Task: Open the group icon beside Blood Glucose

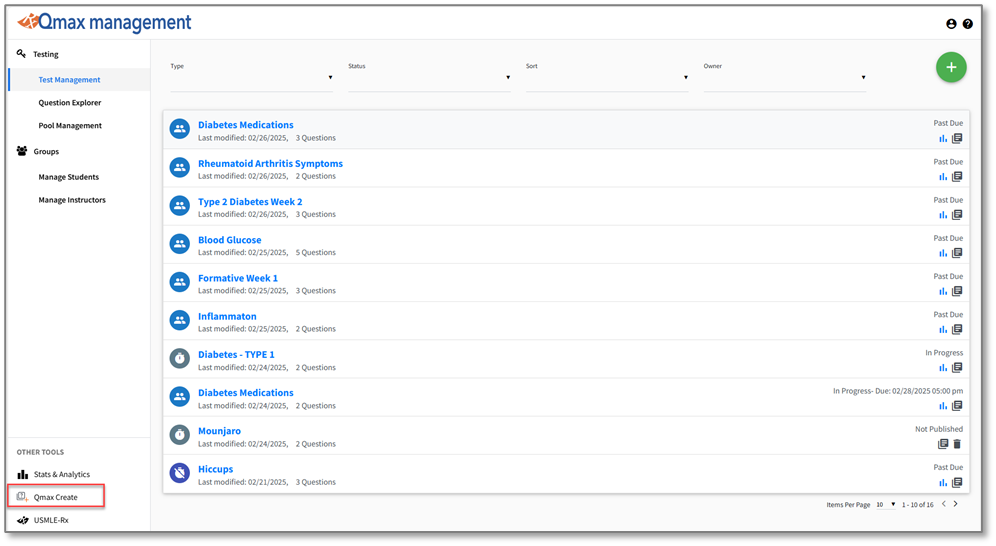Action: [179, 244]
